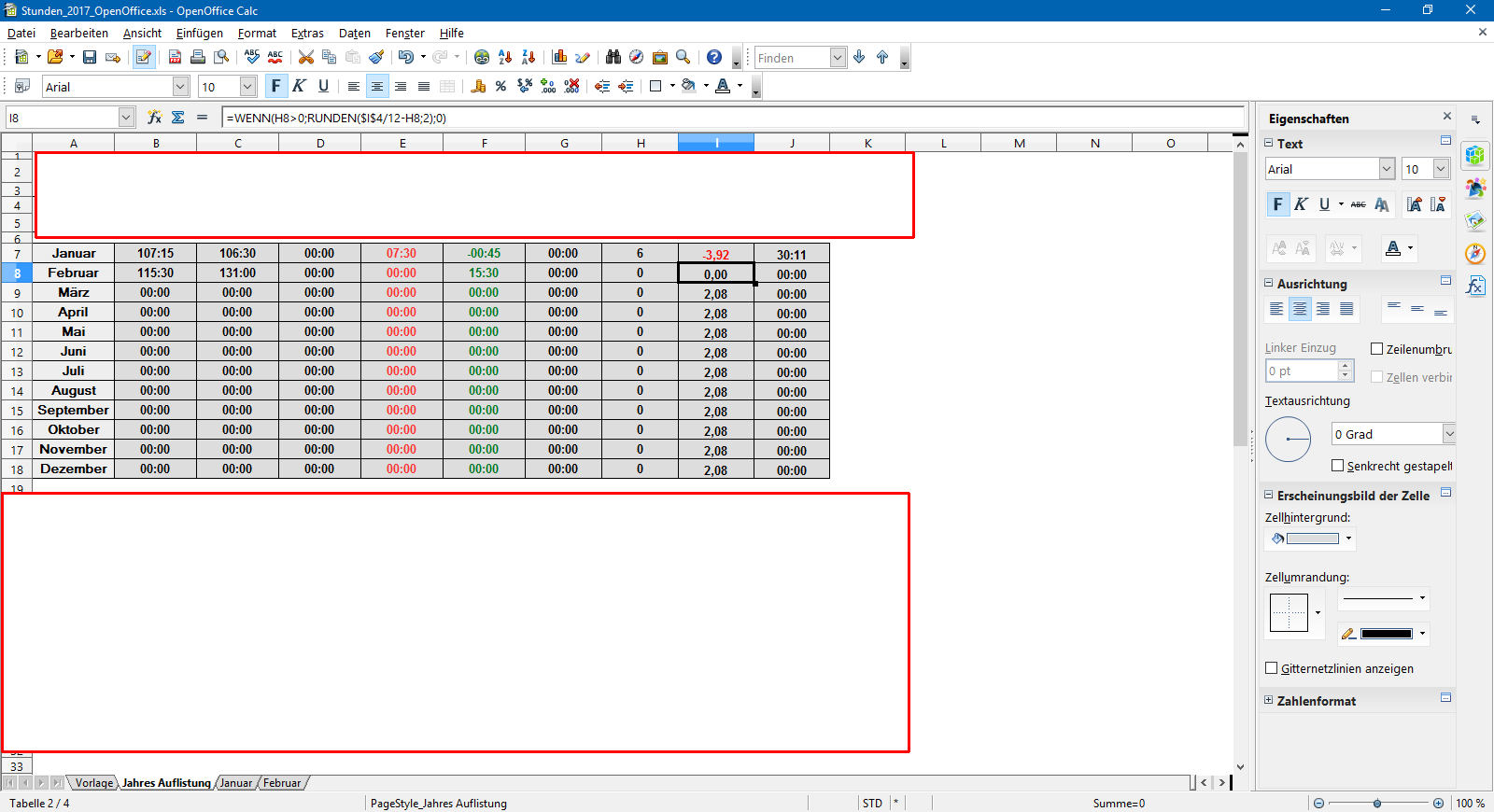
Task: Open Functions deck in sidebar
Action: (1475, 286)
